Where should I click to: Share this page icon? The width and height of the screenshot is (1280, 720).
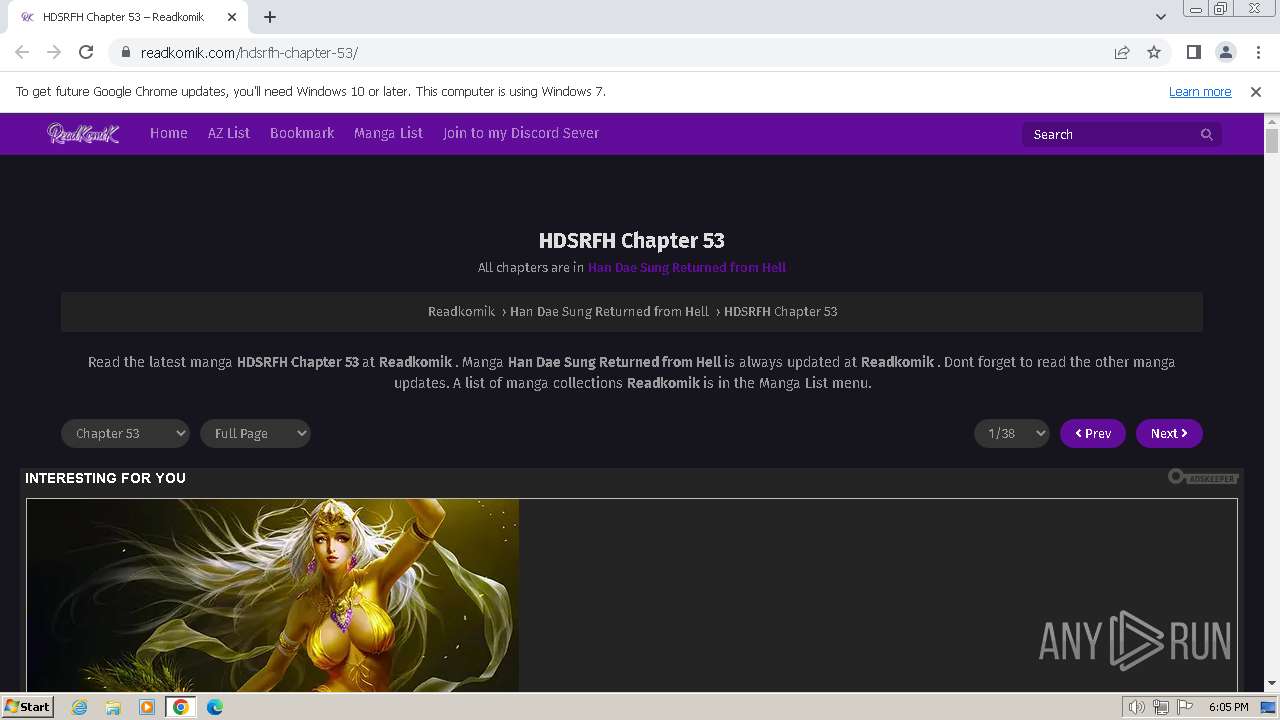tap(1122, 52)
